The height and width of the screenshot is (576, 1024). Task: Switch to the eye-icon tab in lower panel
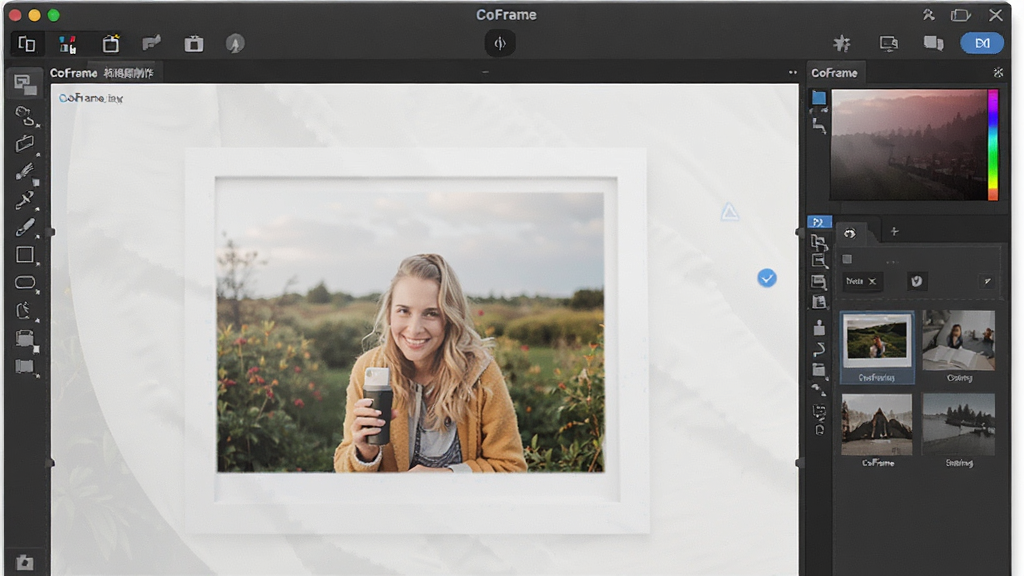(x=850, y=233)
